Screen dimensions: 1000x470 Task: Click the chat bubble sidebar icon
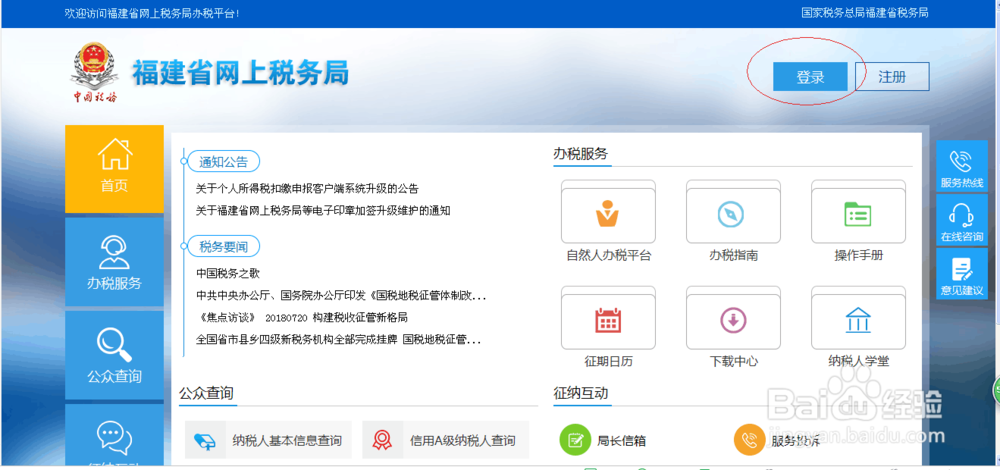coord(115,437)
